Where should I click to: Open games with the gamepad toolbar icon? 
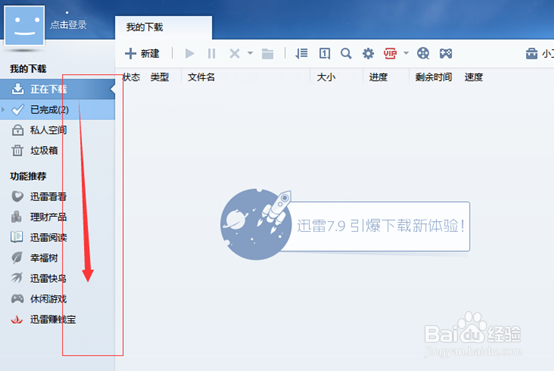446,53
